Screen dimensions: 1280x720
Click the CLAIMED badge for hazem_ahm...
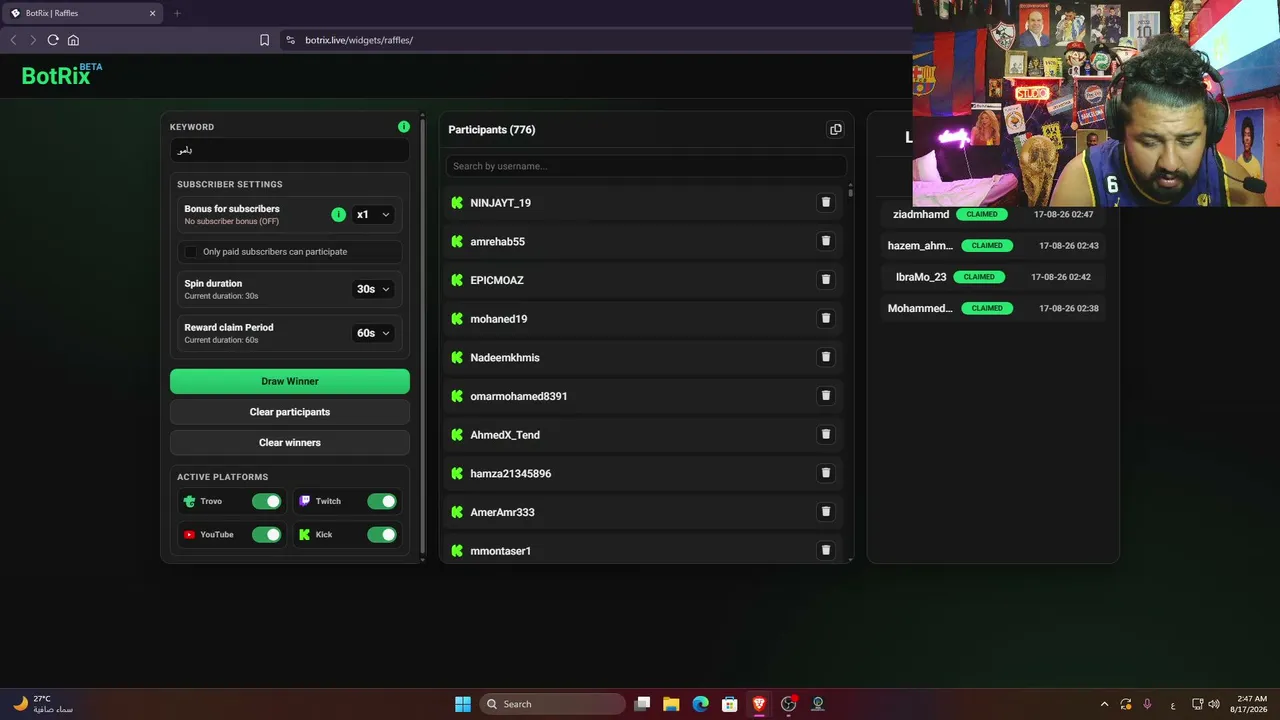987,245
